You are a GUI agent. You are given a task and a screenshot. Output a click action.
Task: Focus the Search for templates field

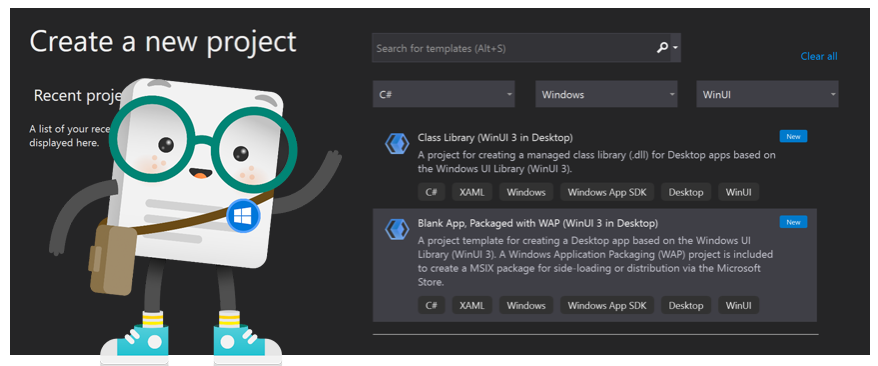click(x=526, y=48)
